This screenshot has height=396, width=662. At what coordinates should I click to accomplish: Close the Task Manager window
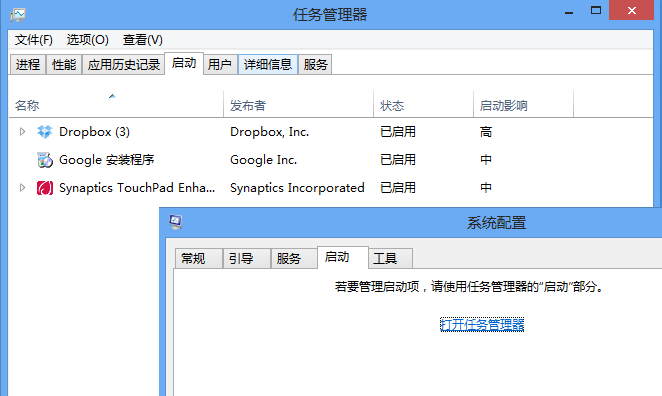(x=631, y=10)
